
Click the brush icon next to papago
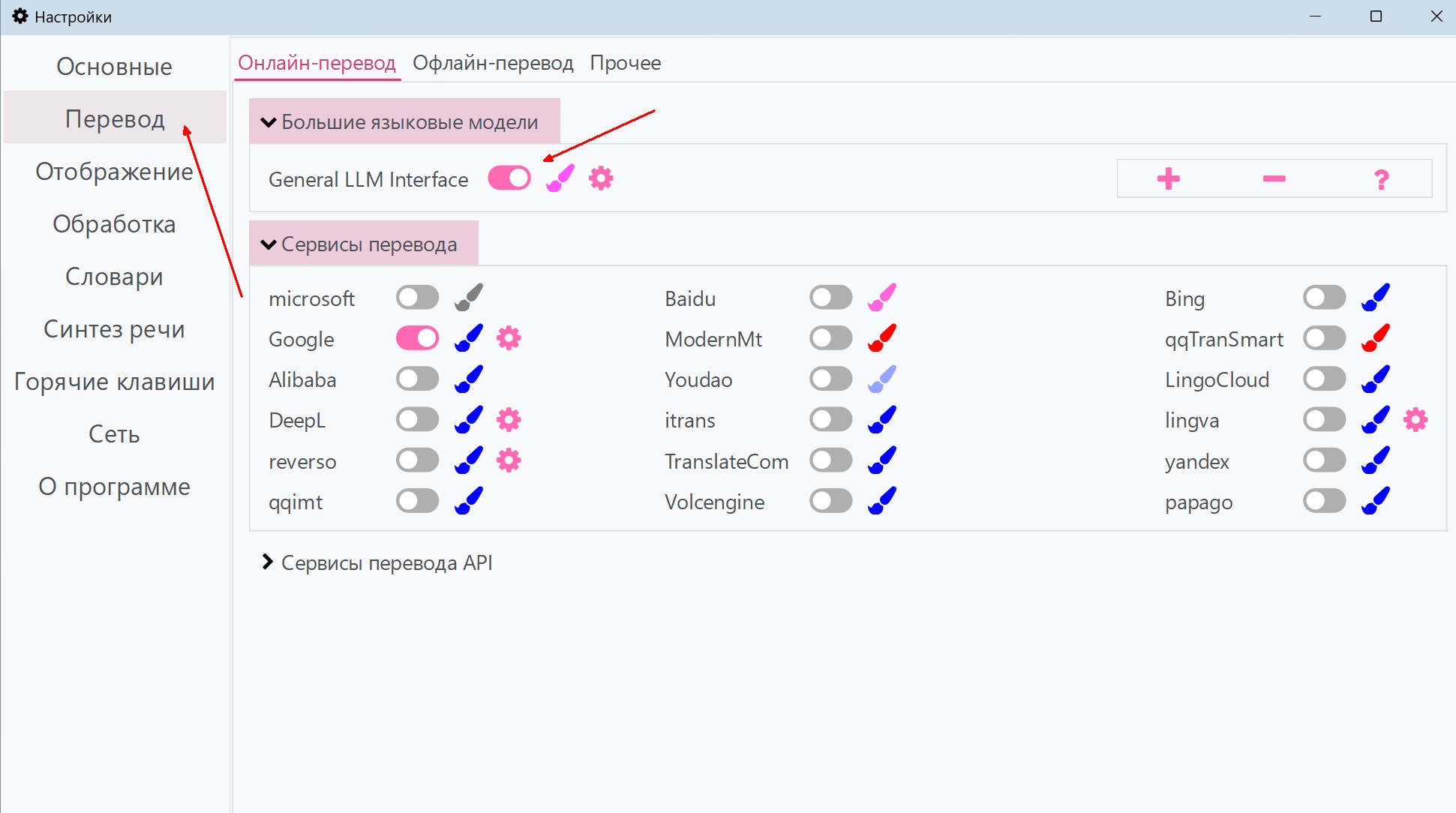[1376, 500]
